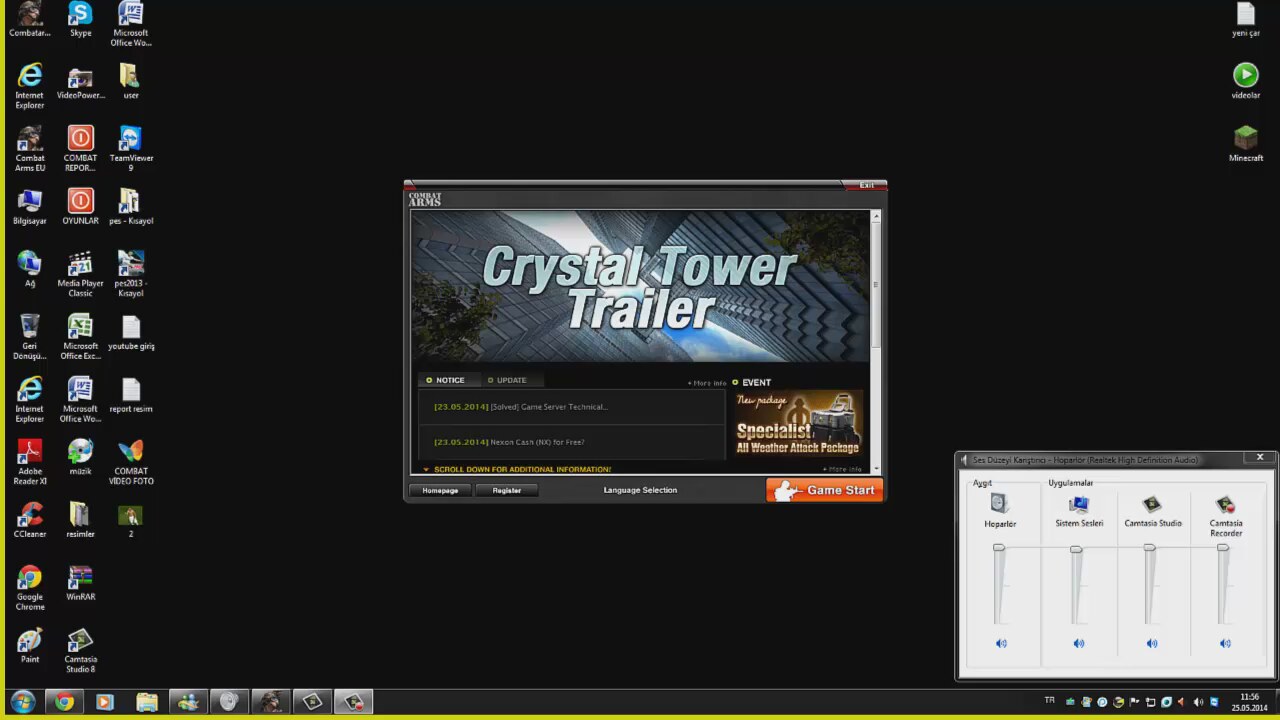
Task: Click the Chrome icon in the taskbar
Action: 64,702
